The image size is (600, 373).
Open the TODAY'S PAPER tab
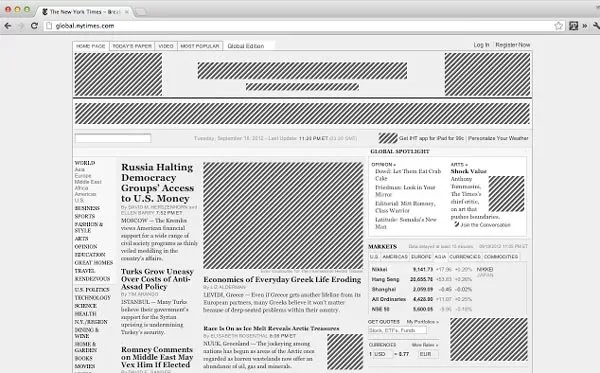[132, 46]
